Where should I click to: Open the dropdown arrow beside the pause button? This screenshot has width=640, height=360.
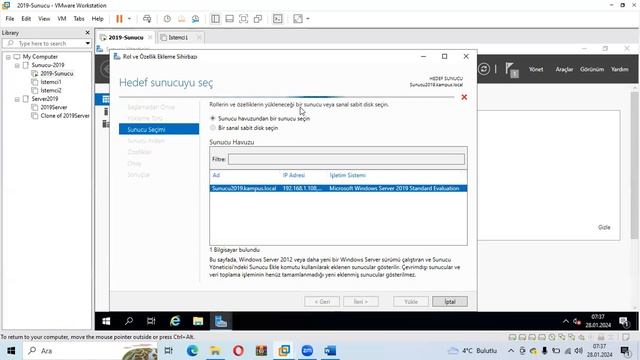129,19
